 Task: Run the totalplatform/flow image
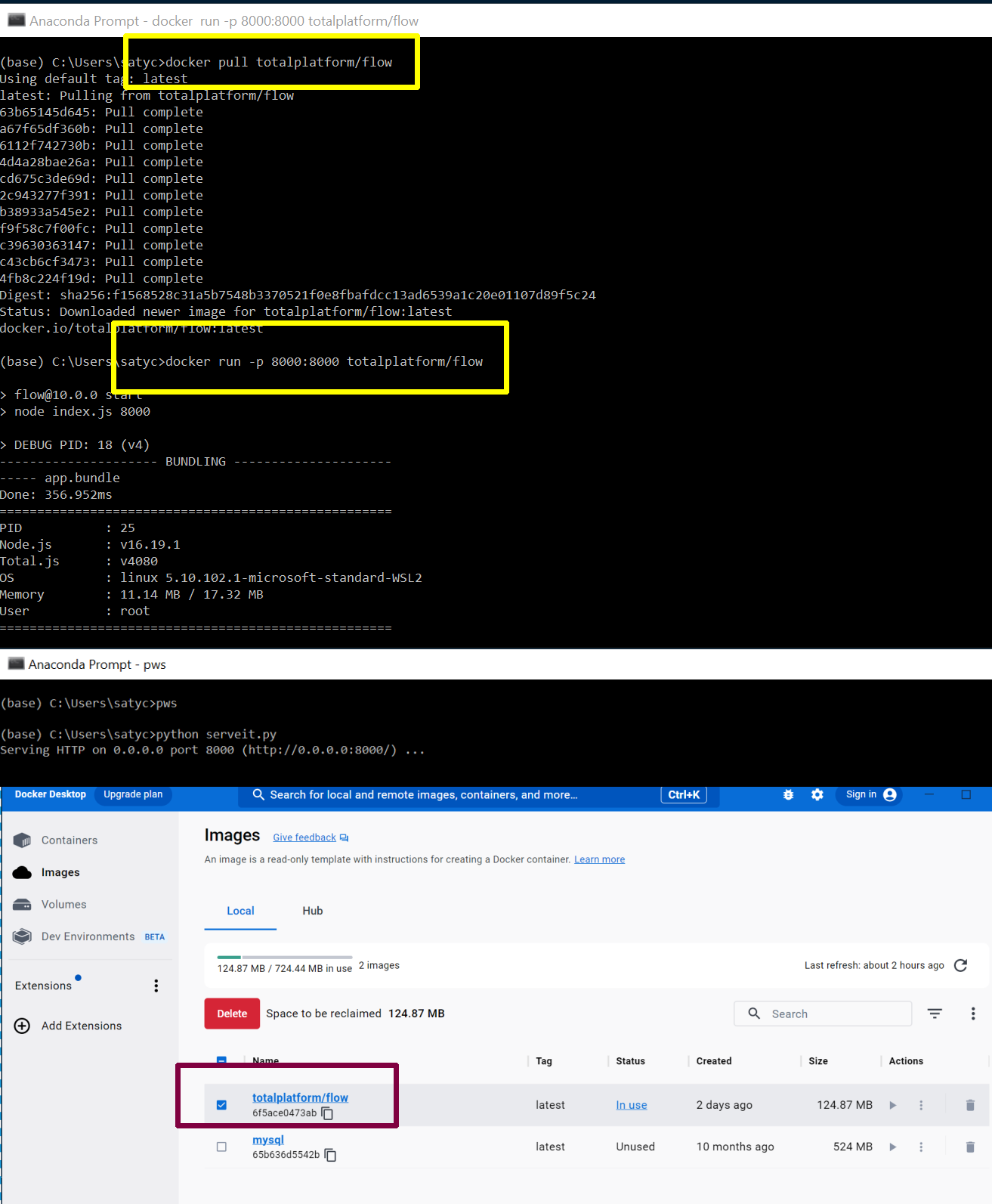(893, 1105)
